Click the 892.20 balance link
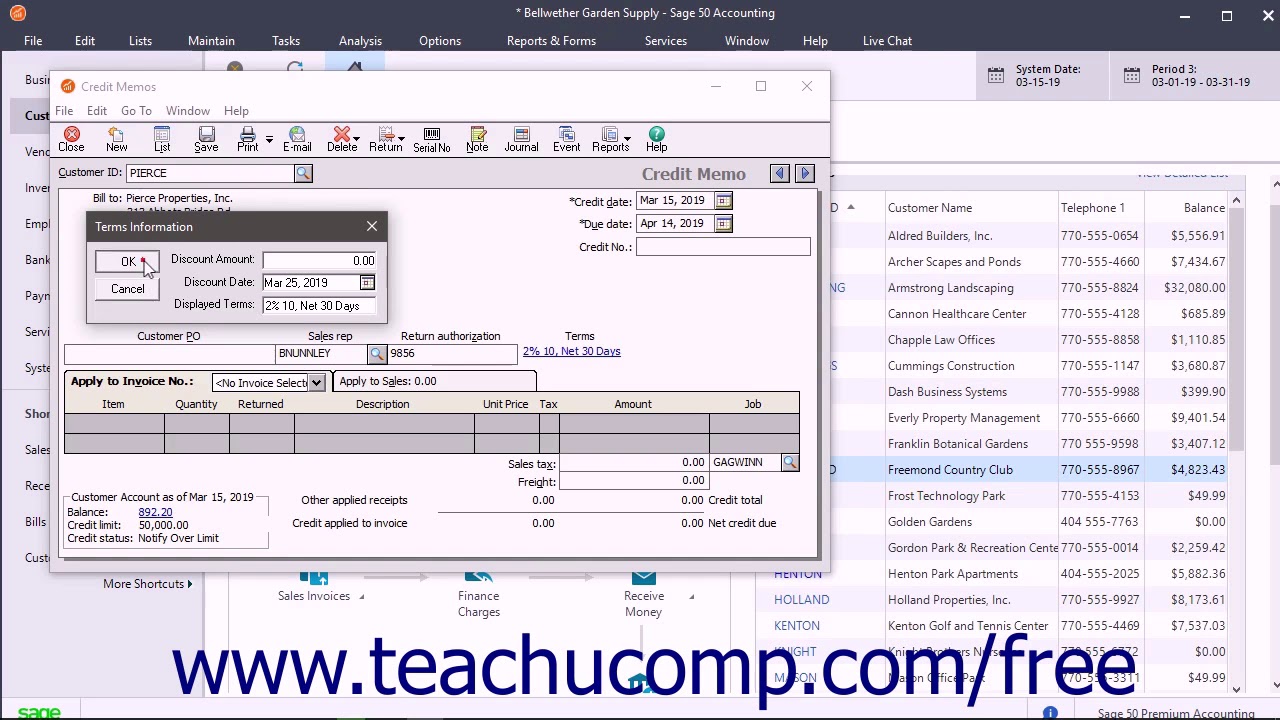The image size is (1280, 720). (155, 512)
